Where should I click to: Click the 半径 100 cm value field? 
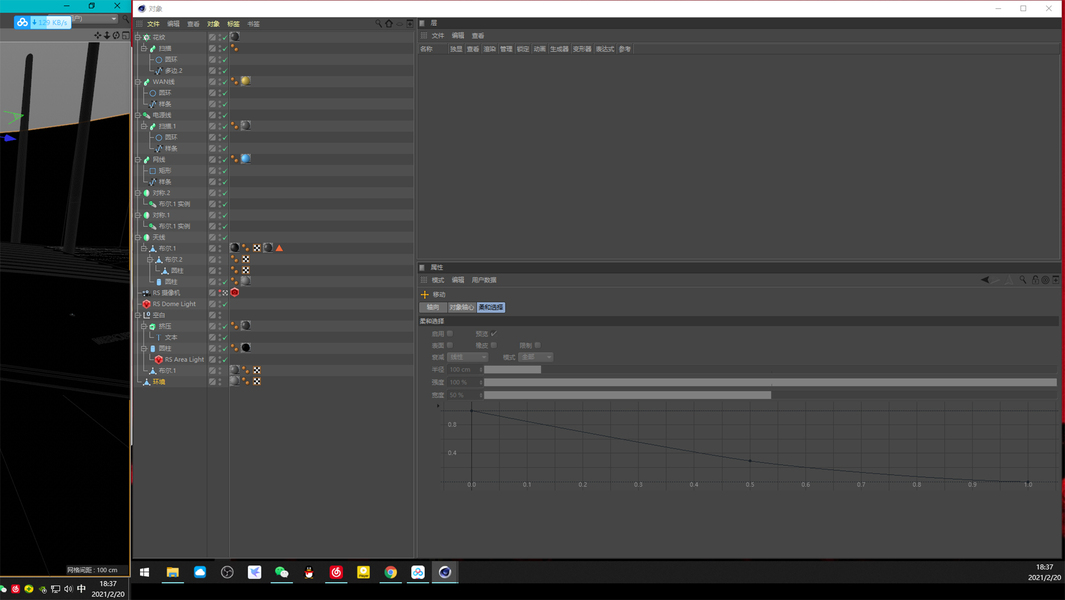tap(464, 370)
